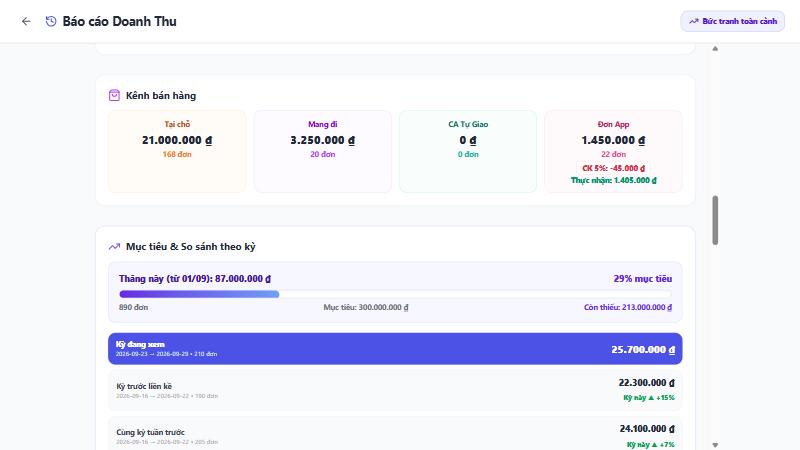Click the scrollbar down arrow

[x=715, y=445]
